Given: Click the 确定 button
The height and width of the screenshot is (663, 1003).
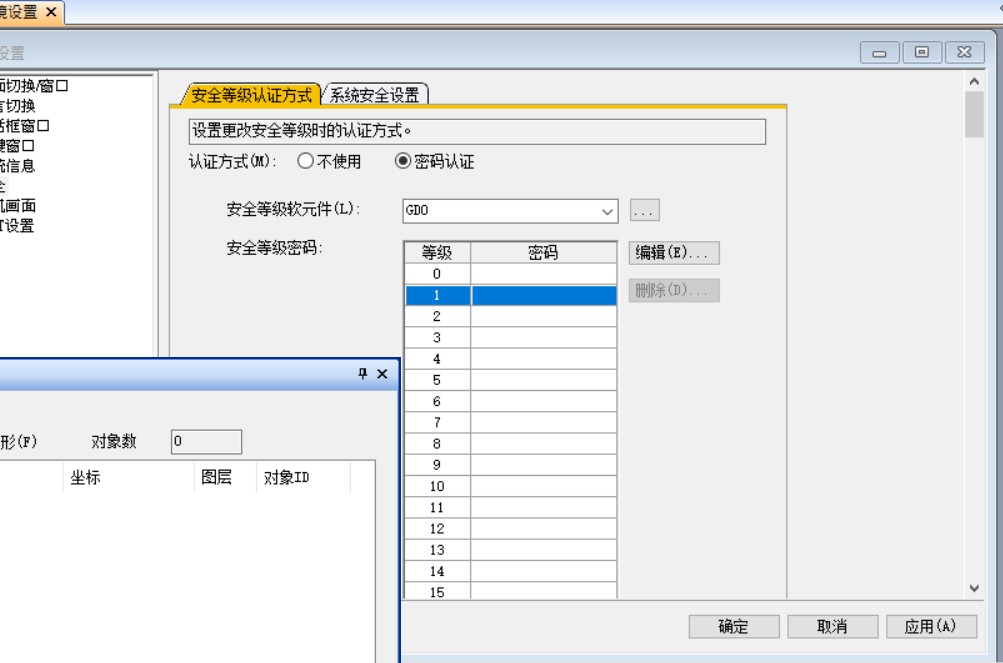Looking at the screenshot, I should tap(733, 627).
